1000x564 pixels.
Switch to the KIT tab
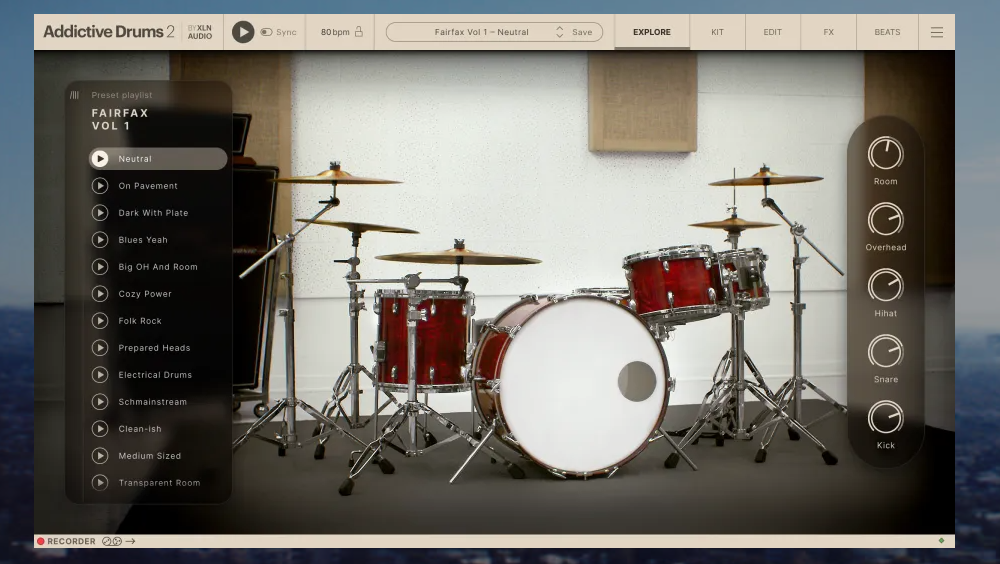(x=717, y=32)
